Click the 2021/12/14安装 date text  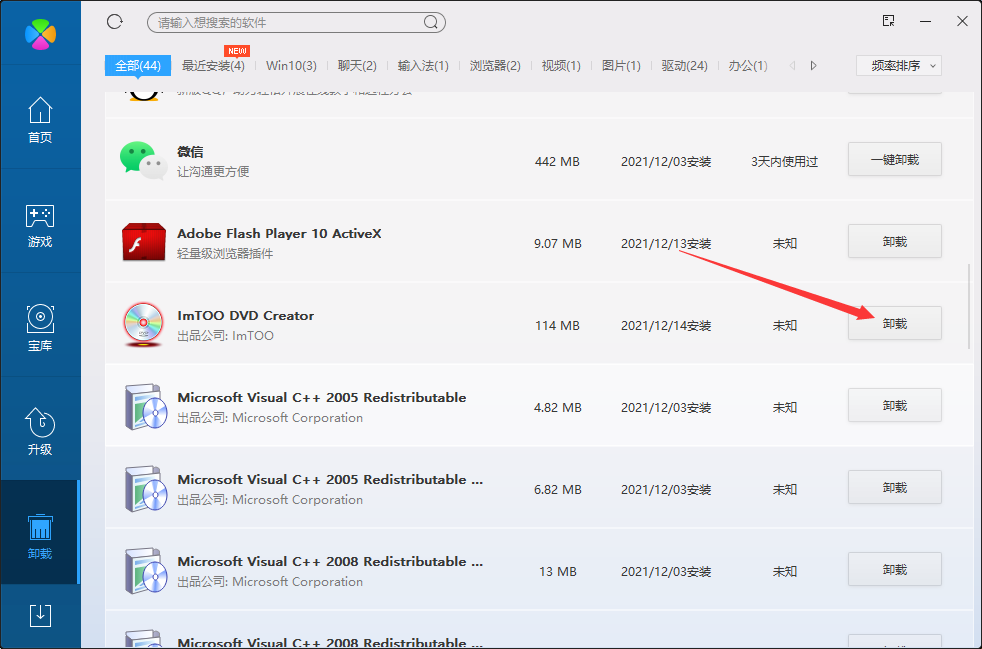pos(666,326)
